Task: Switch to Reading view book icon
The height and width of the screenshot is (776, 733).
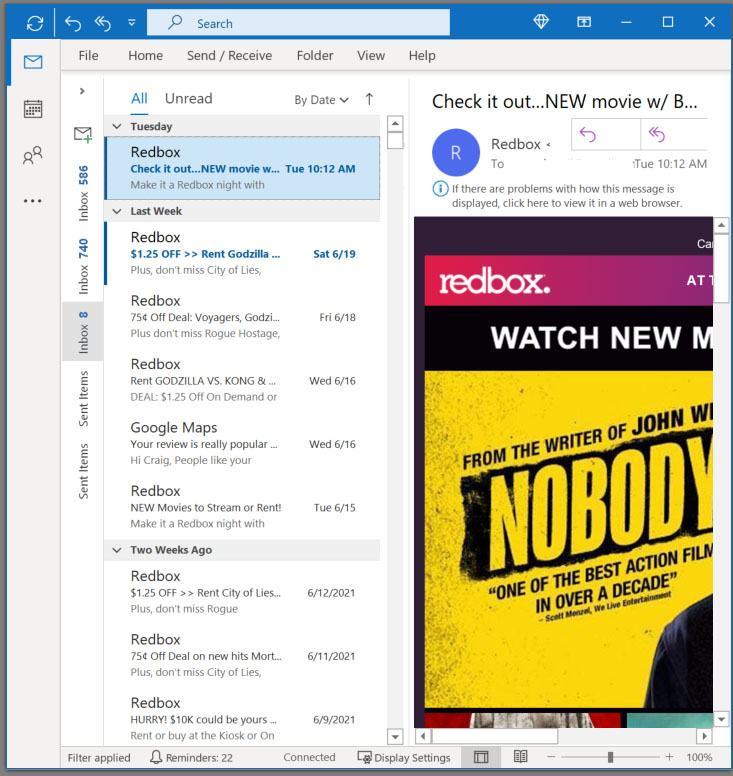Action: [520, 757]
